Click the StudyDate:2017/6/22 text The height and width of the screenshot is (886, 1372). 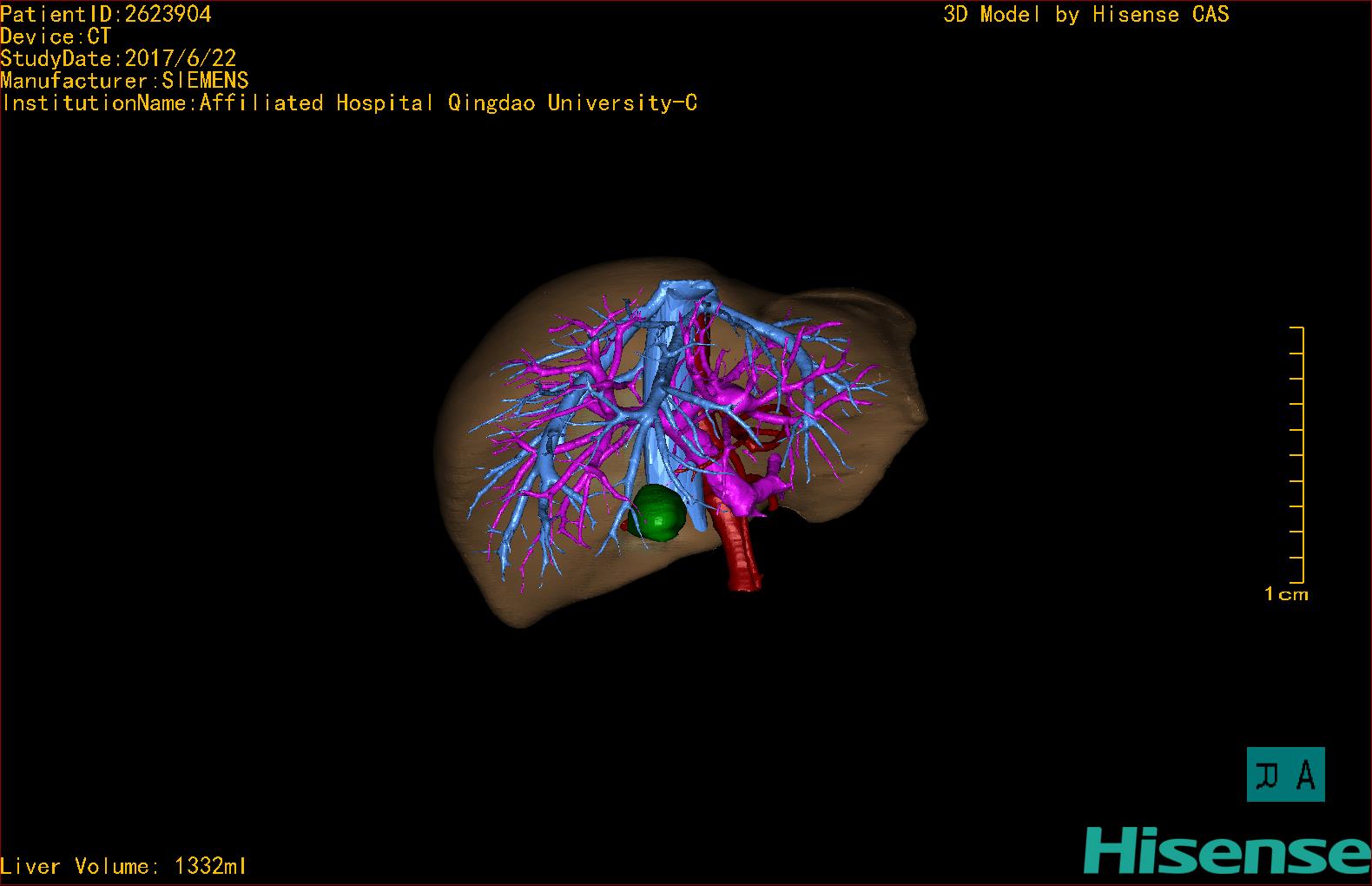(x=118, y=59)
